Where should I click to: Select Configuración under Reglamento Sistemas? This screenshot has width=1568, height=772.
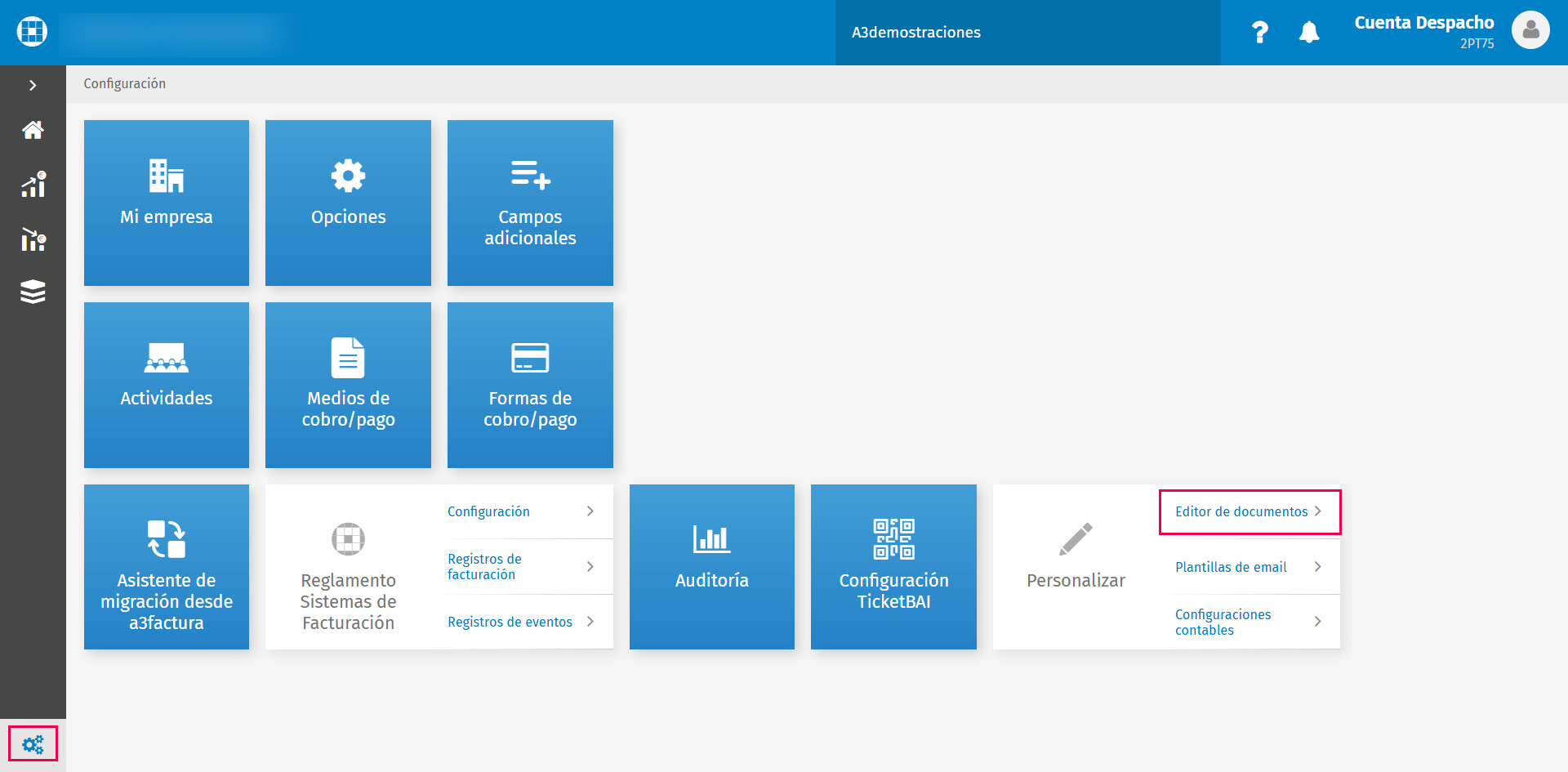click(521, 511)
